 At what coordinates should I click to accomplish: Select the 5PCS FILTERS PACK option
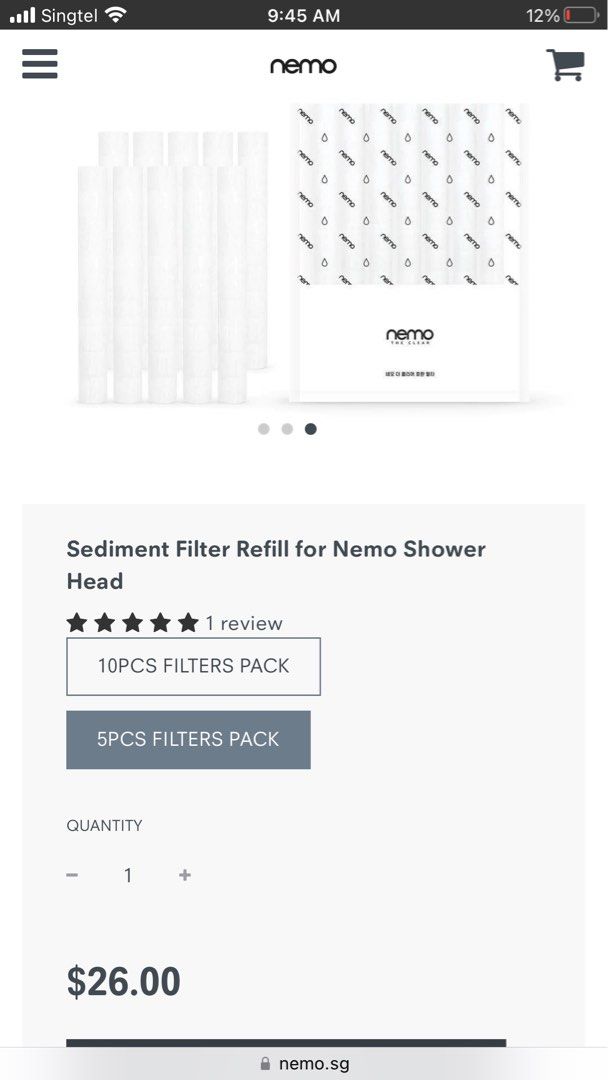click(188, 740)
